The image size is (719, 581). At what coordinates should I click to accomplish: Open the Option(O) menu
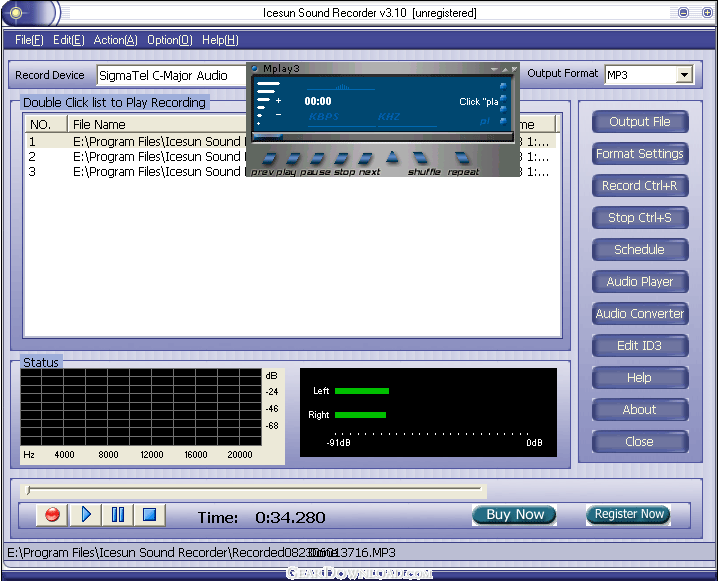(x=170, y=40)
